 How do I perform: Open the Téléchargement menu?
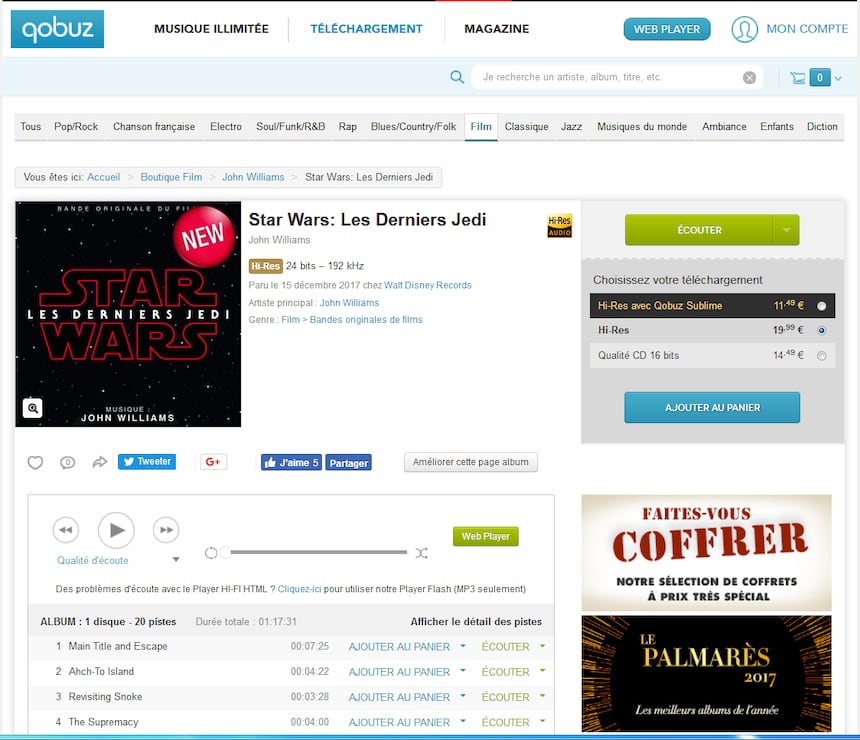click(x=366, y=29)
